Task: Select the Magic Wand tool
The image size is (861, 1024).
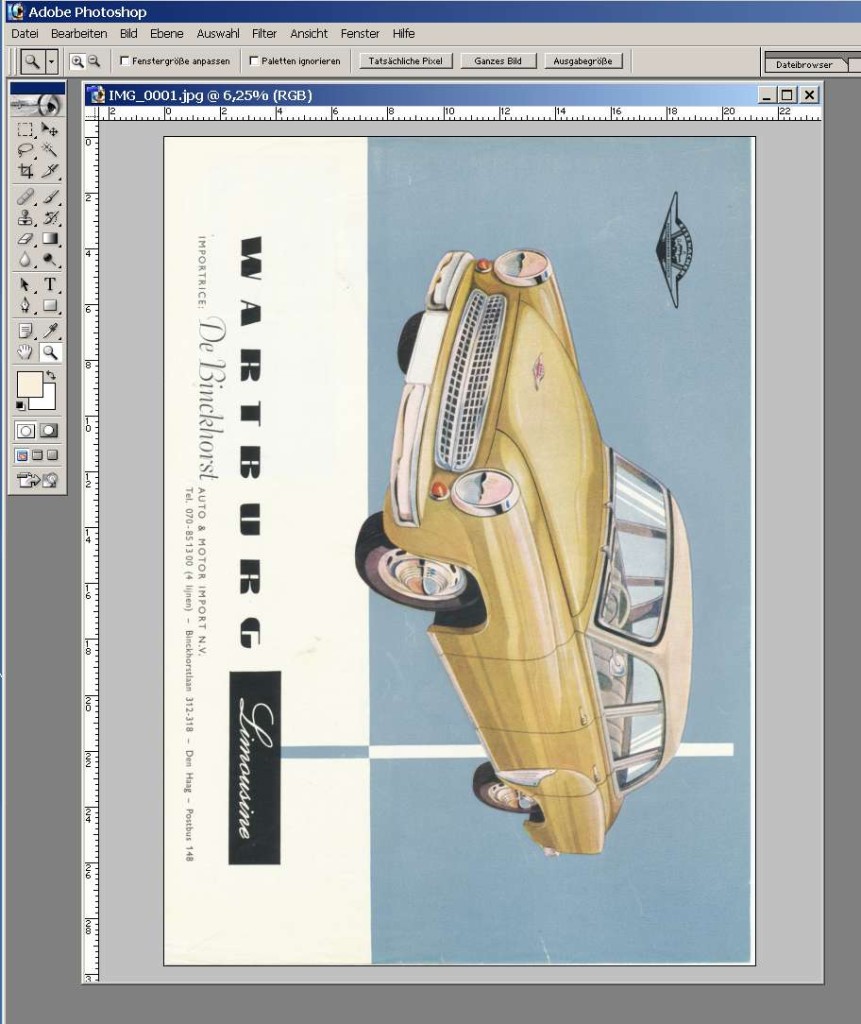Action: pos(50,150)
